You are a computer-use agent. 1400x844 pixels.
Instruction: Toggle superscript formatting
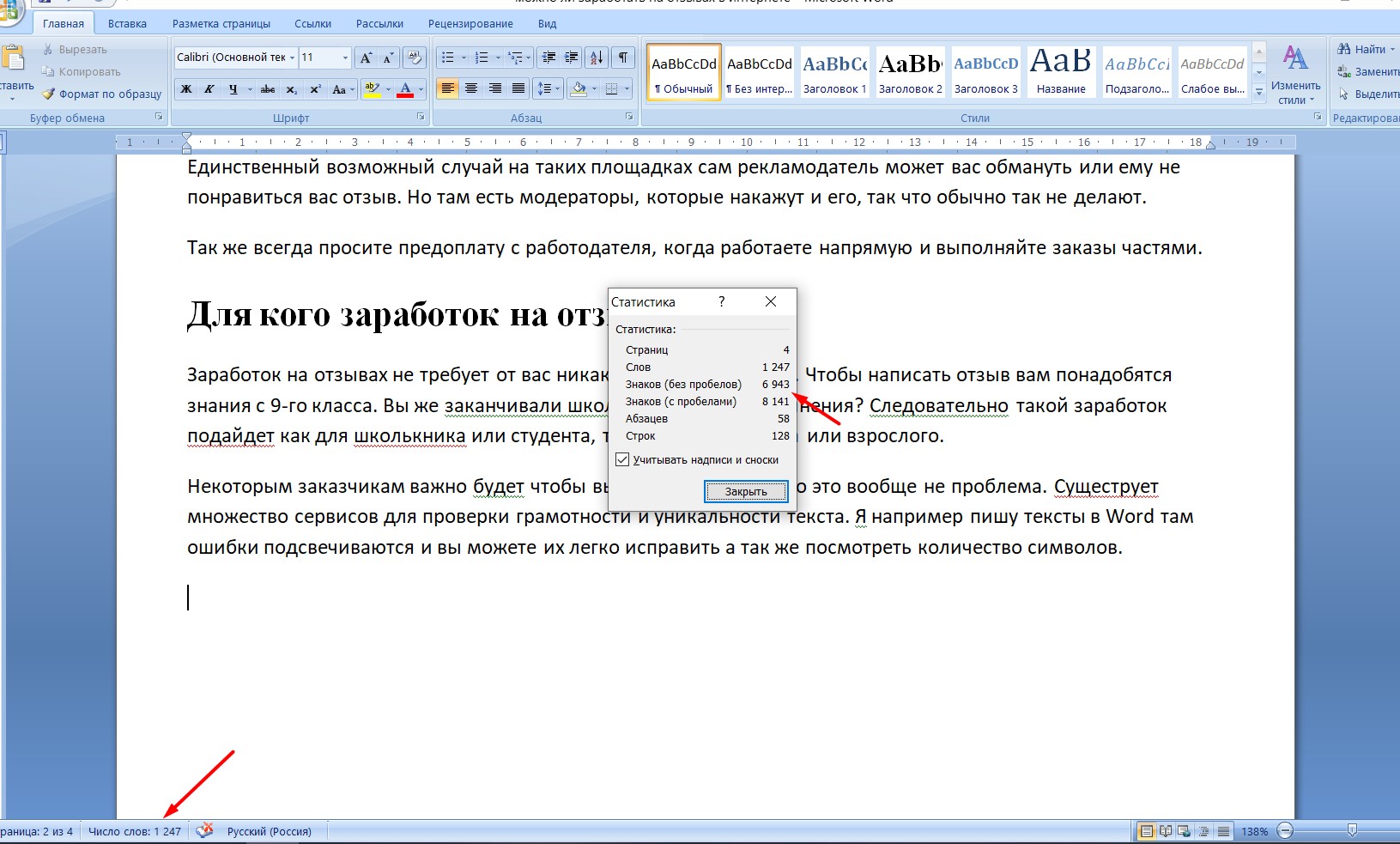(x=315, y=88)
